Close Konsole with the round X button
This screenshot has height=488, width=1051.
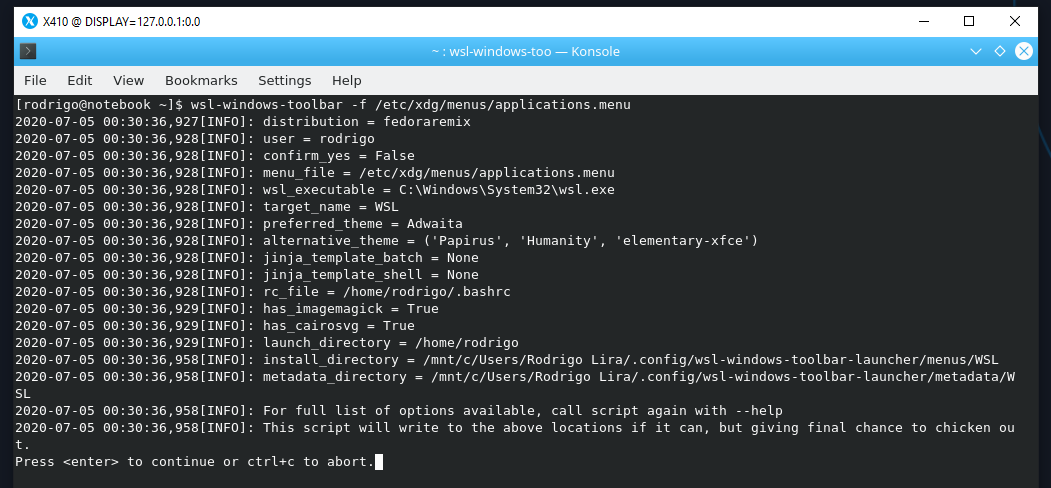(1023, 52)
